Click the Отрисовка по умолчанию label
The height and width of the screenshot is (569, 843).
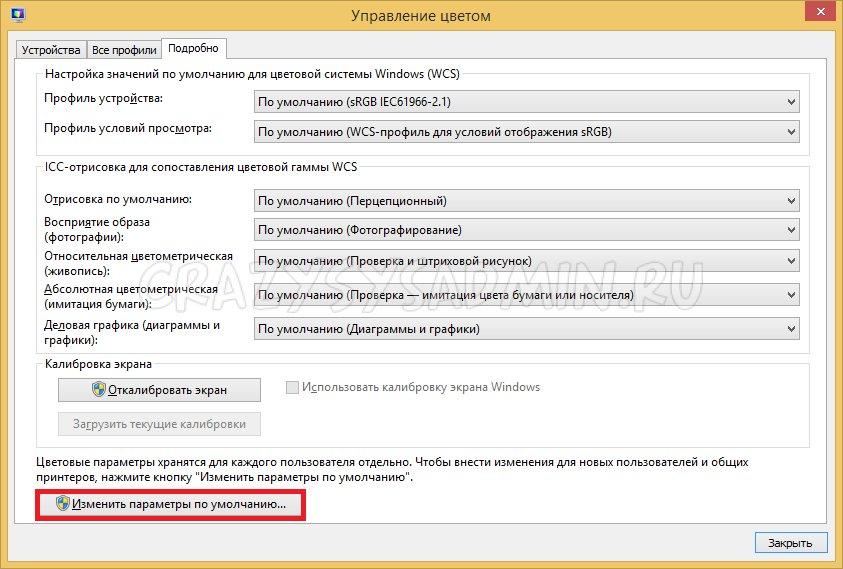(118, 199)
